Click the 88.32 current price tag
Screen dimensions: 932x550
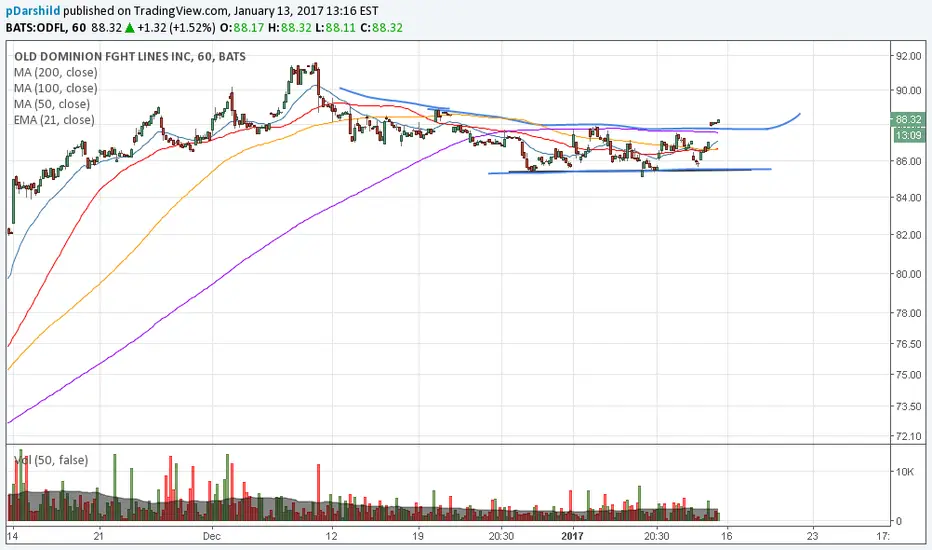908,120
